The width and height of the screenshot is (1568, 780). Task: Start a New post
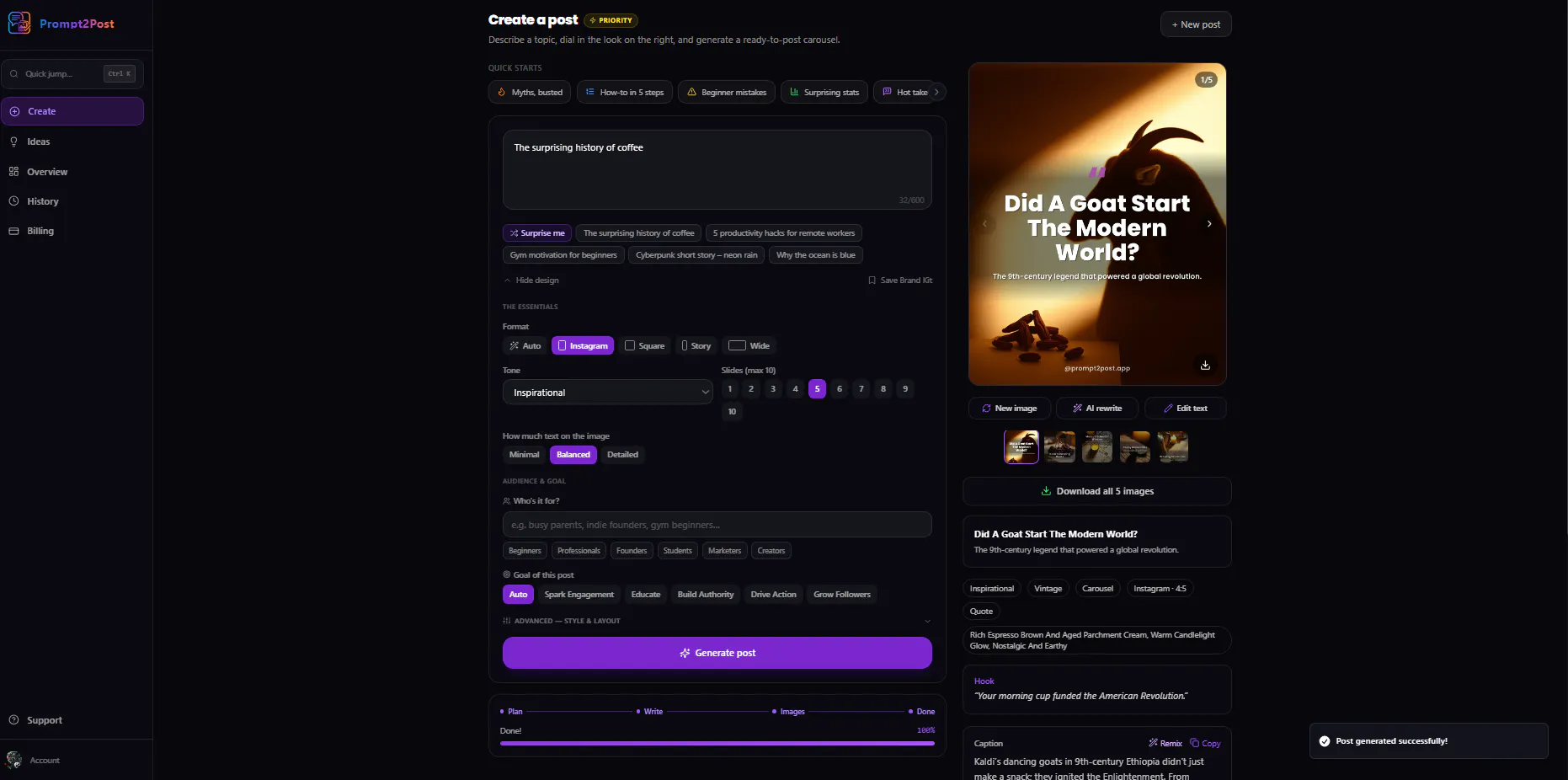1196,24
